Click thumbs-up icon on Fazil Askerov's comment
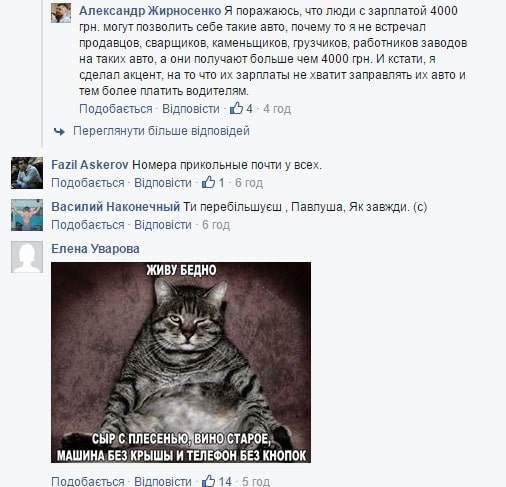 (208, 182)
